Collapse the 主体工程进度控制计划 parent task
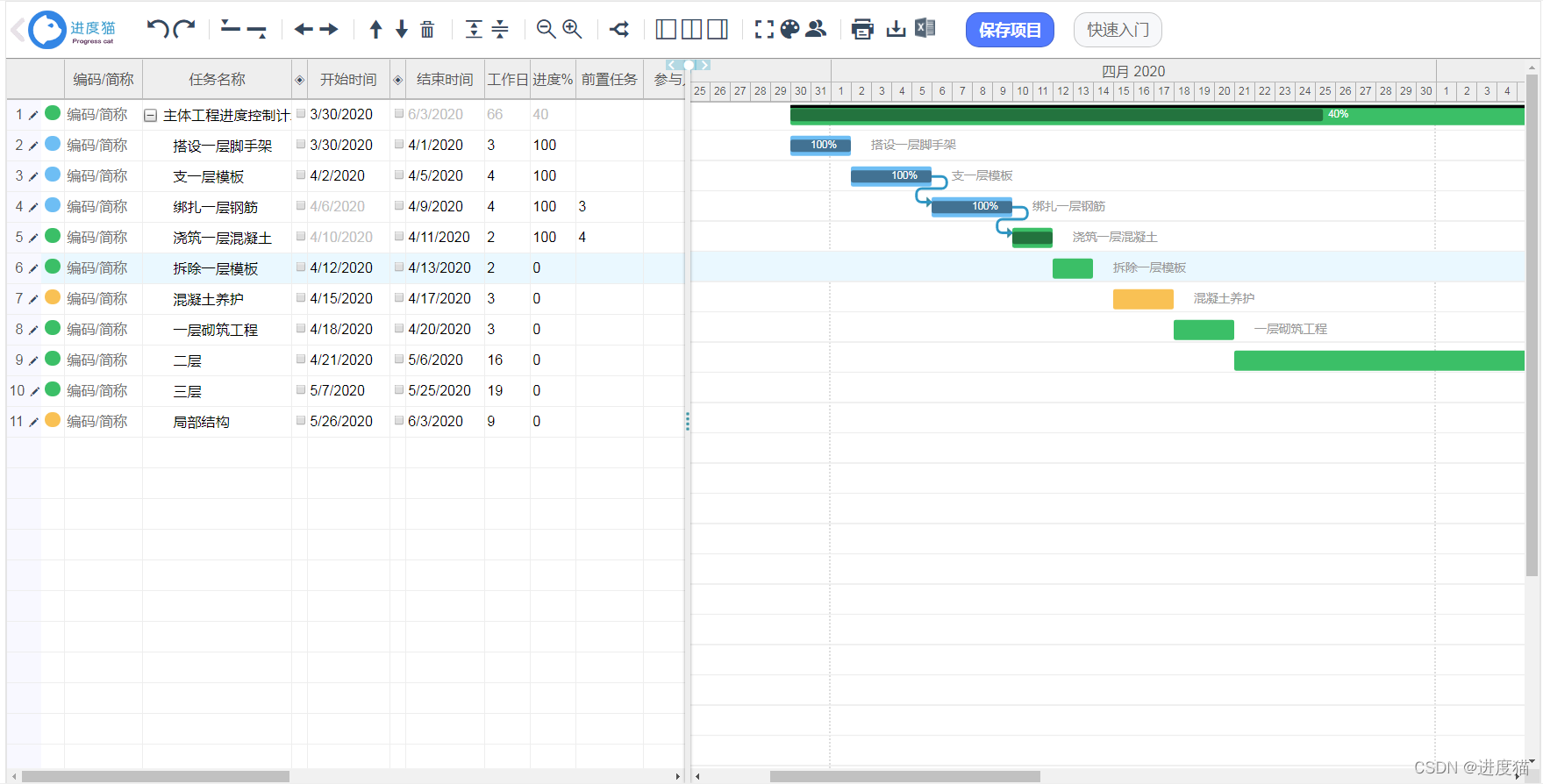Viewport: 1543px width, 784px height. 150,115
